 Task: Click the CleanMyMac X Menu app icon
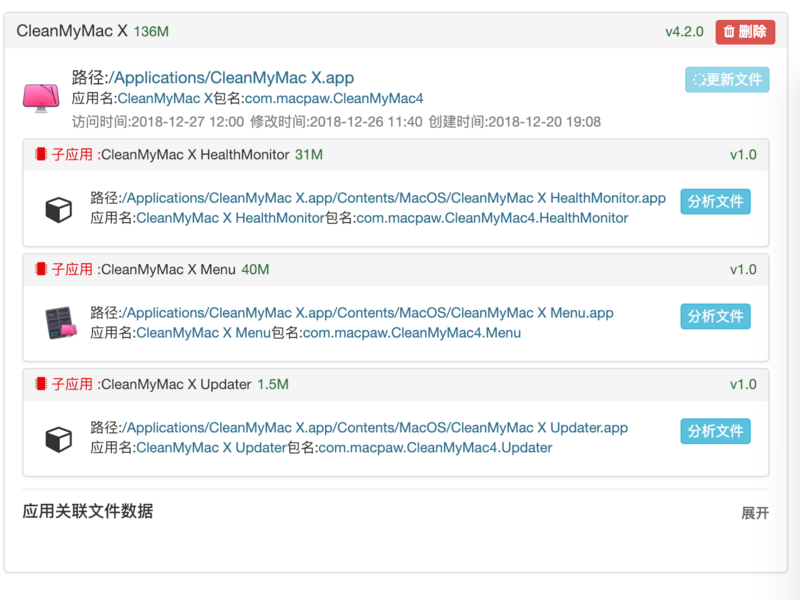pyautogui.click(x=61, y=323)
